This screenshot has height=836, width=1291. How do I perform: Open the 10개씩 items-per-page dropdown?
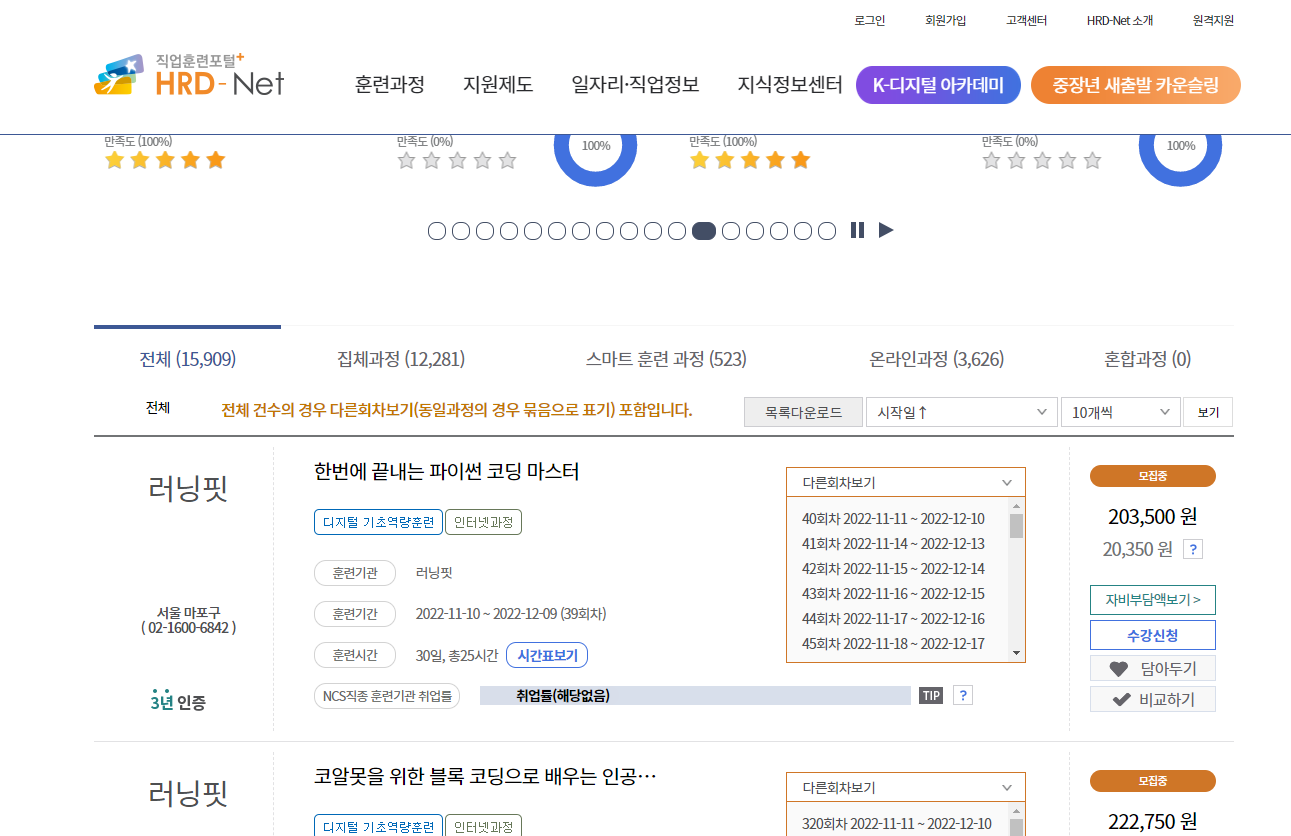click(1121, 412)
